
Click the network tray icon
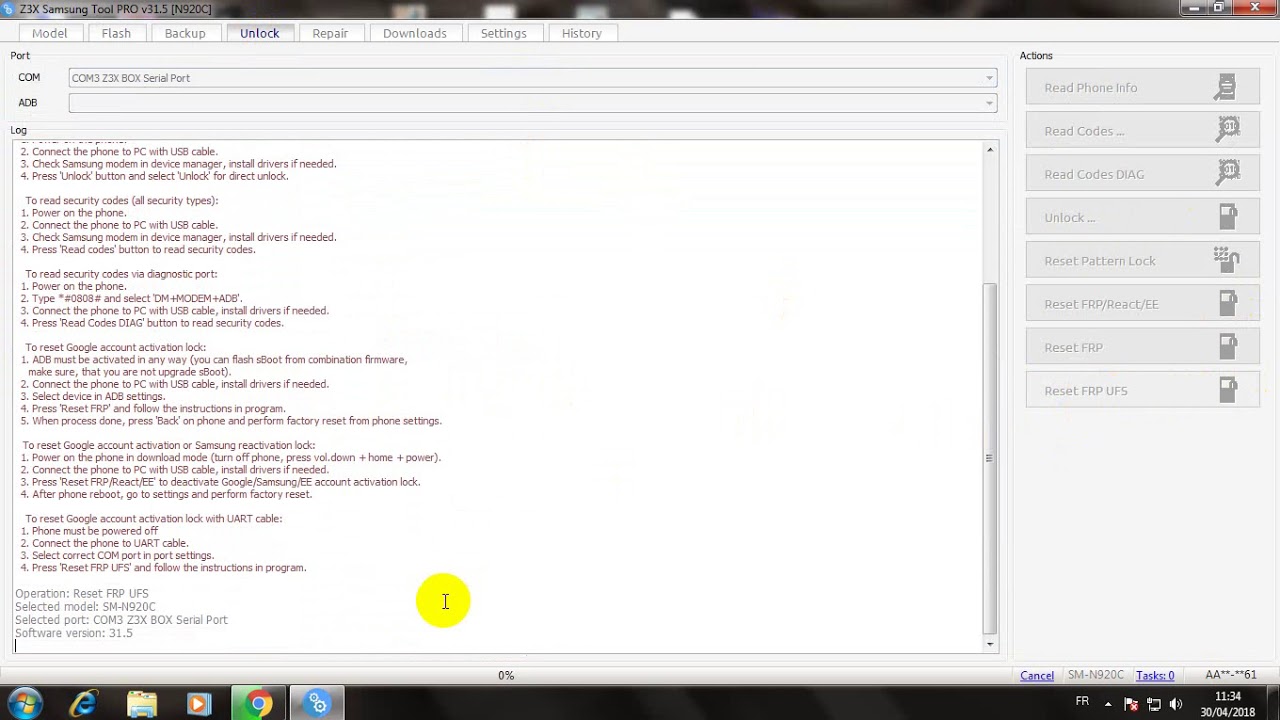click(1154, 704)
